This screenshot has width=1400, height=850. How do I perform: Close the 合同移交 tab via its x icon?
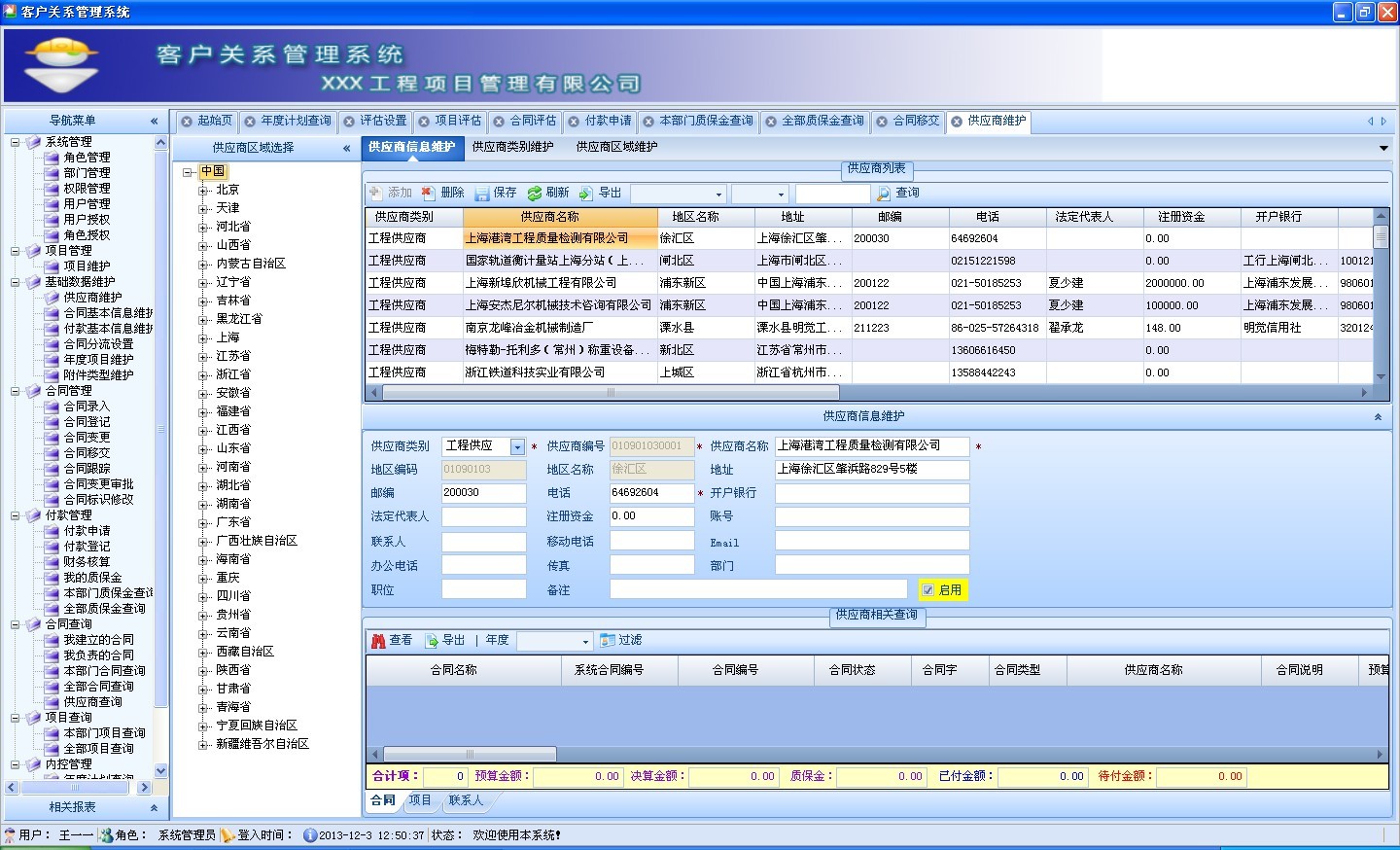[882, 122]
